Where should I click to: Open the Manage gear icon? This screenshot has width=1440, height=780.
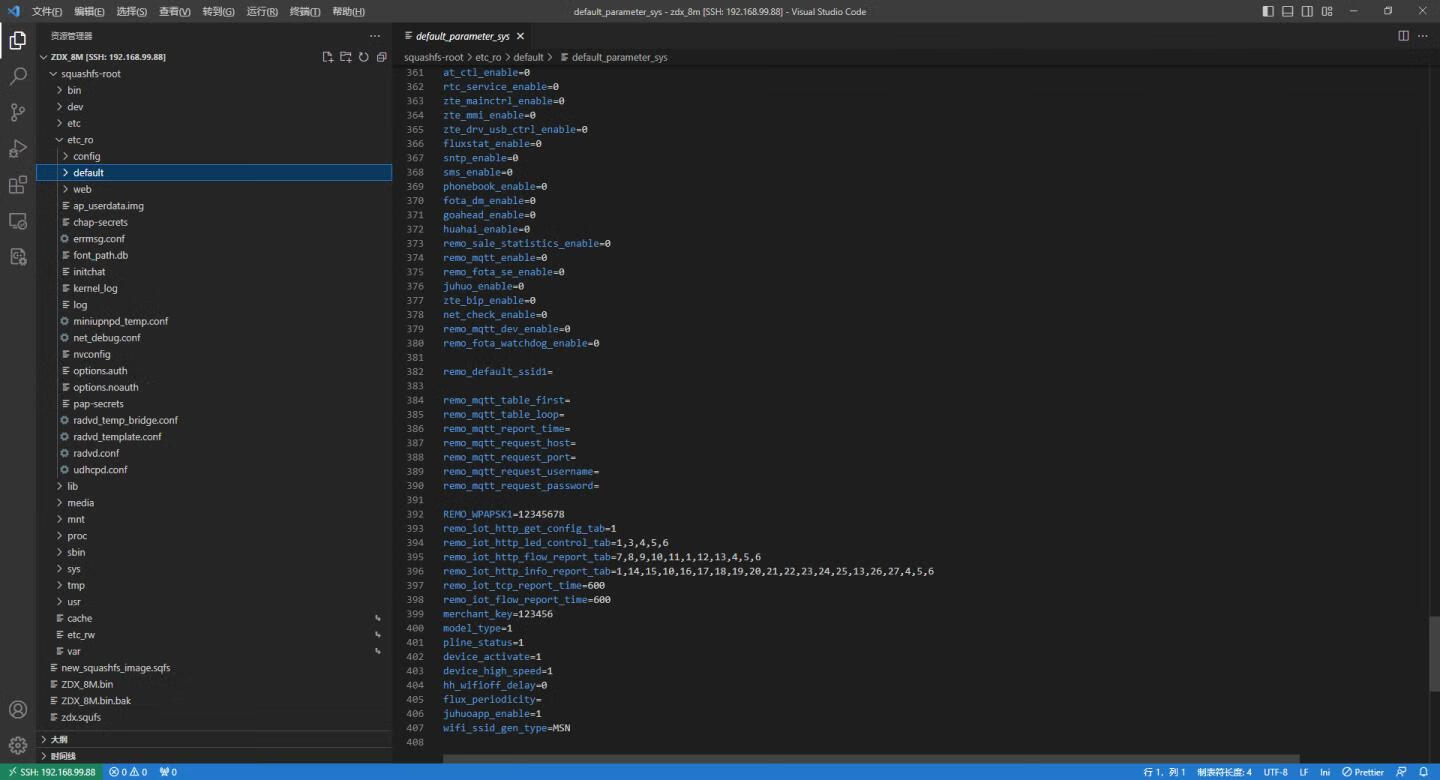coord(17,746)
